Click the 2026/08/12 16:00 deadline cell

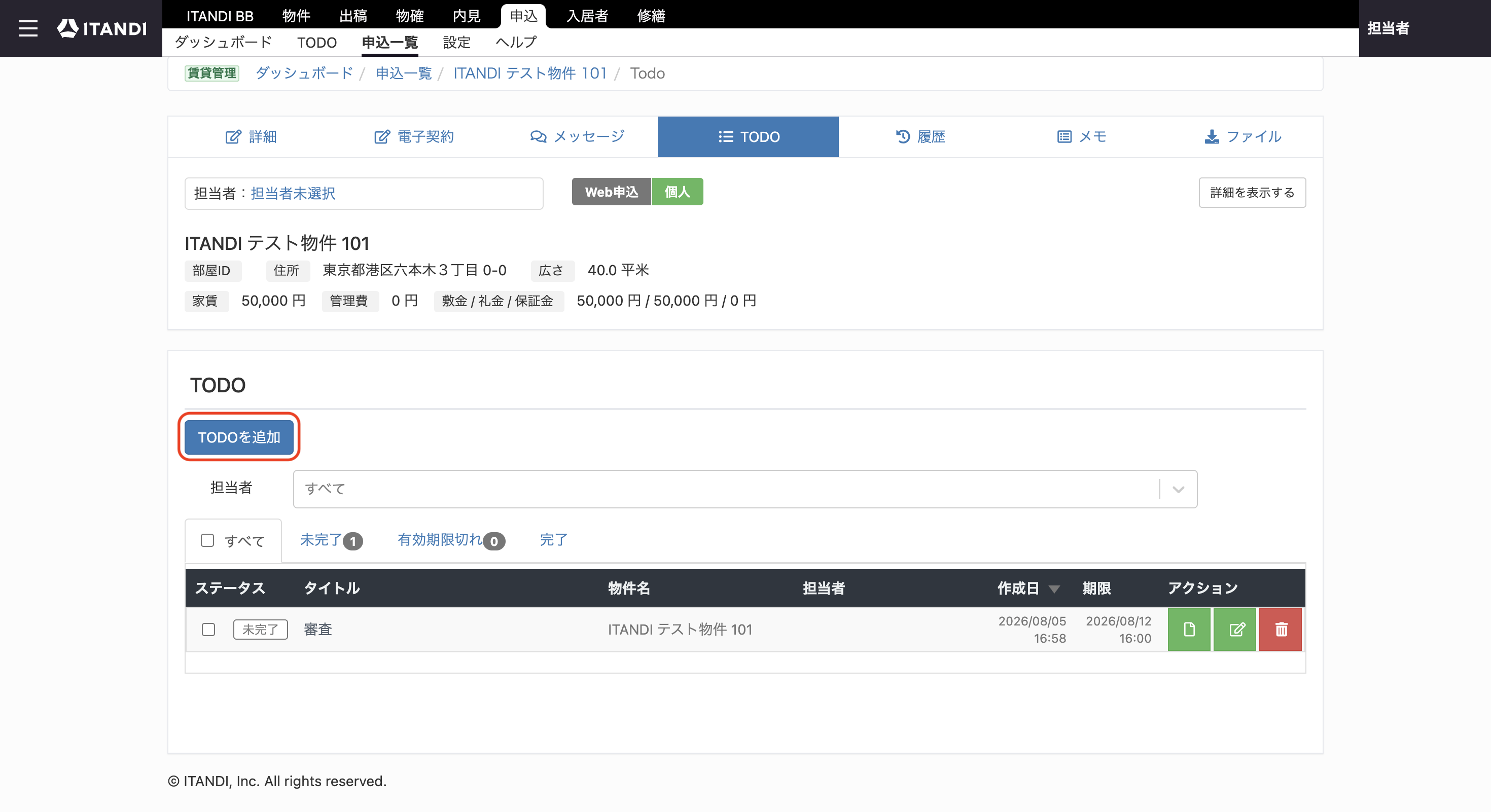click(x=1118, y=629)
